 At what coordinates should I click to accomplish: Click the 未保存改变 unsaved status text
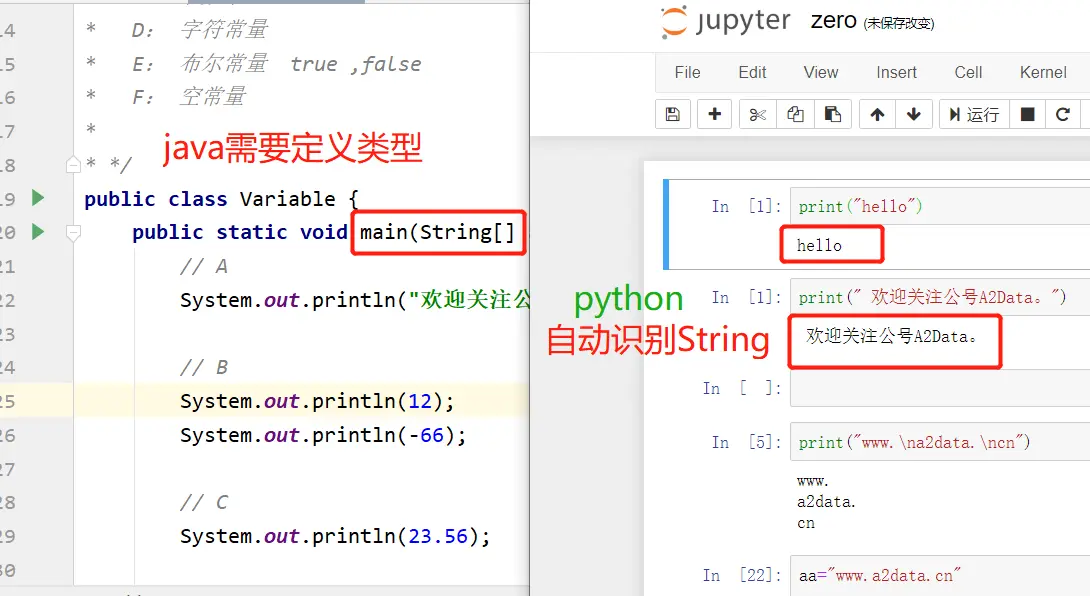(899, 24)
